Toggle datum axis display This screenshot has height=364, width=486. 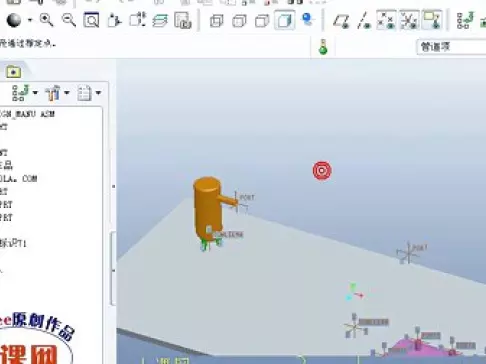(x=364, y=21)
